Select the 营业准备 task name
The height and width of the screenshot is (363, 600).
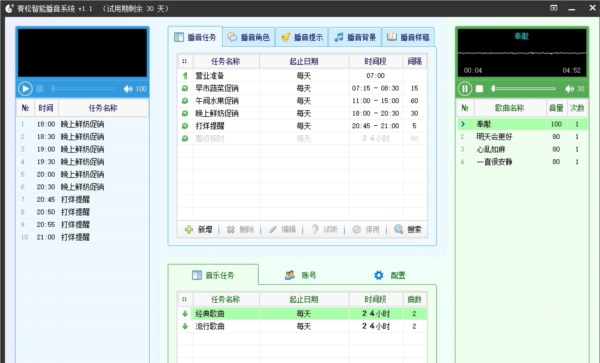(x=210, y=76)
